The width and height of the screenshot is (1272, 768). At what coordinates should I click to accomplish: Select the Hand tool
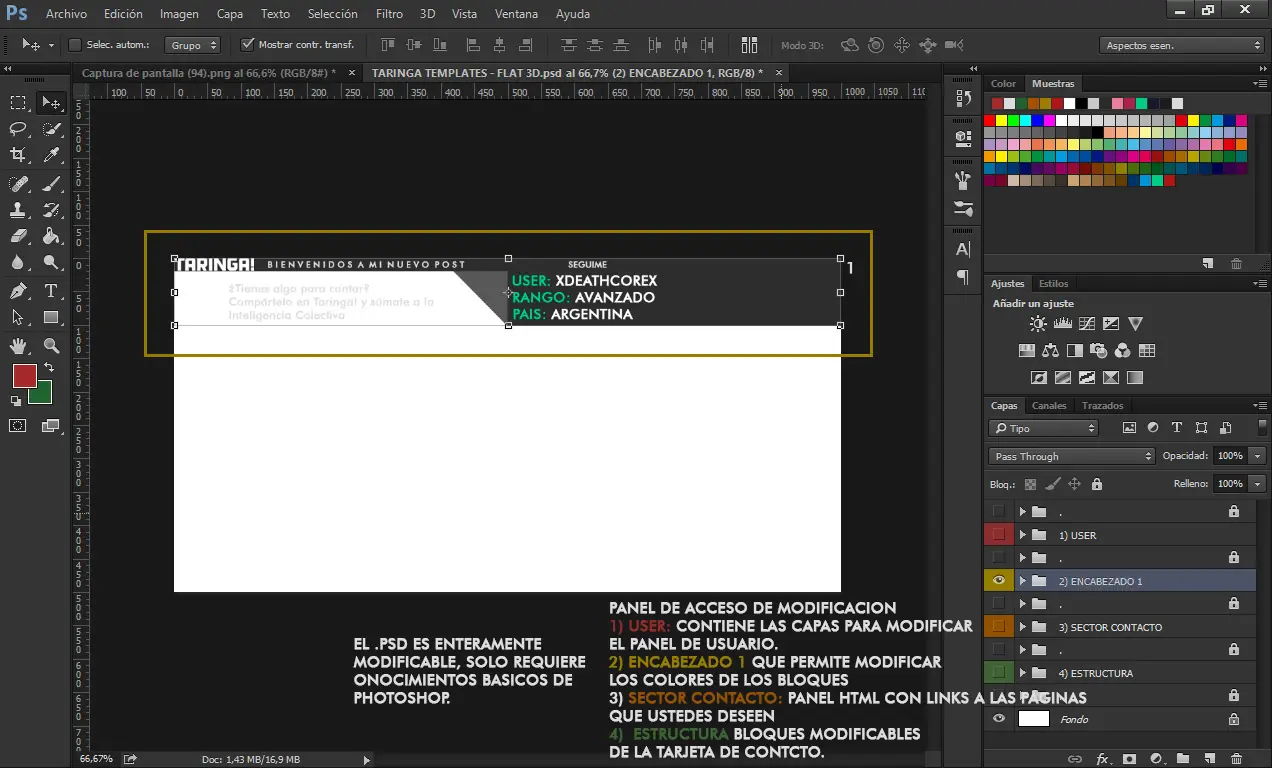(x=18, y=346)
